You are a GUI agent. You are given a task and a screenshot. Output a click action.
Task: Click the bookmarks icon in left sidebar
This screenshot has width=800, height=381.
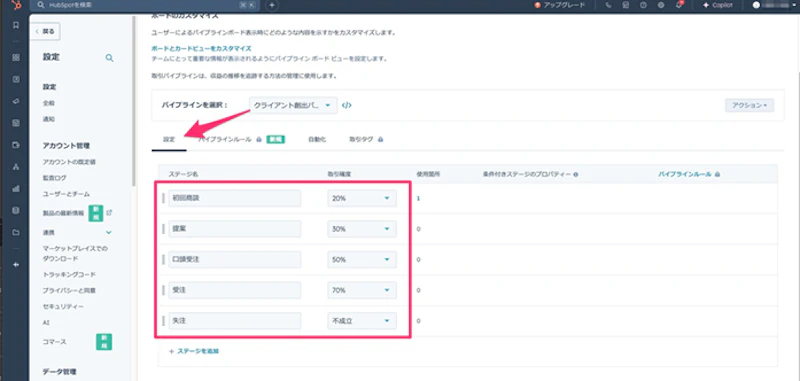16,24
